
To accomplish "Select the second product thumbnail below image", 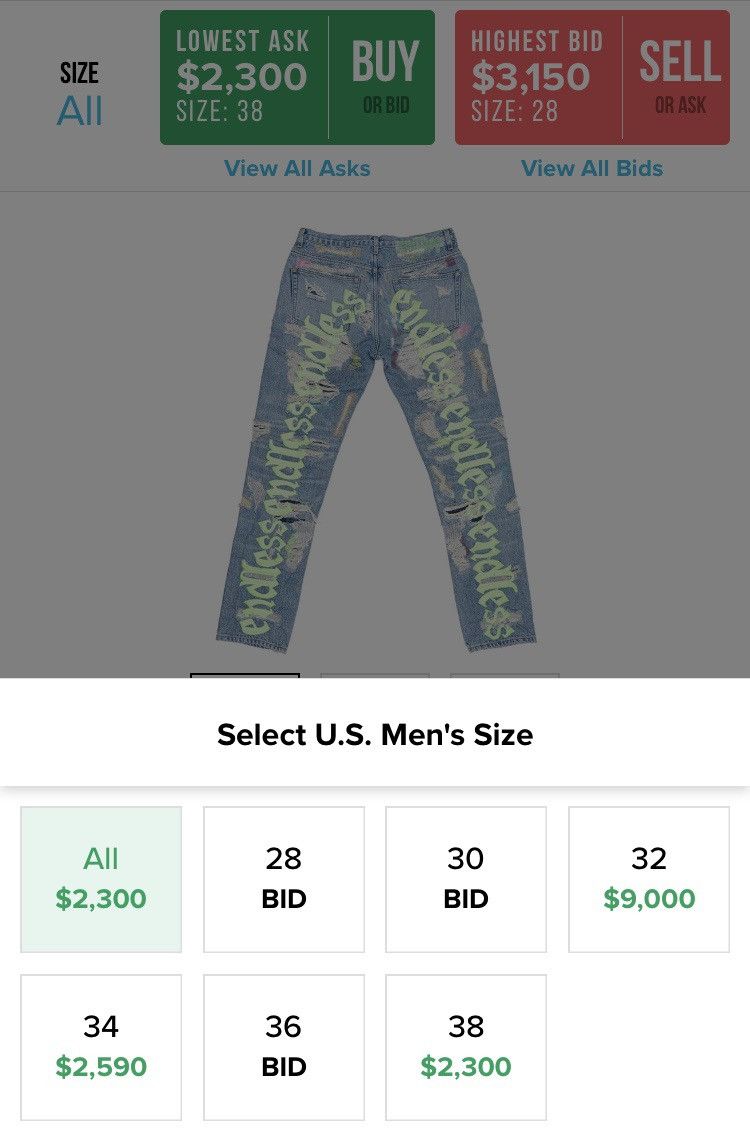I will pos(375,676).
